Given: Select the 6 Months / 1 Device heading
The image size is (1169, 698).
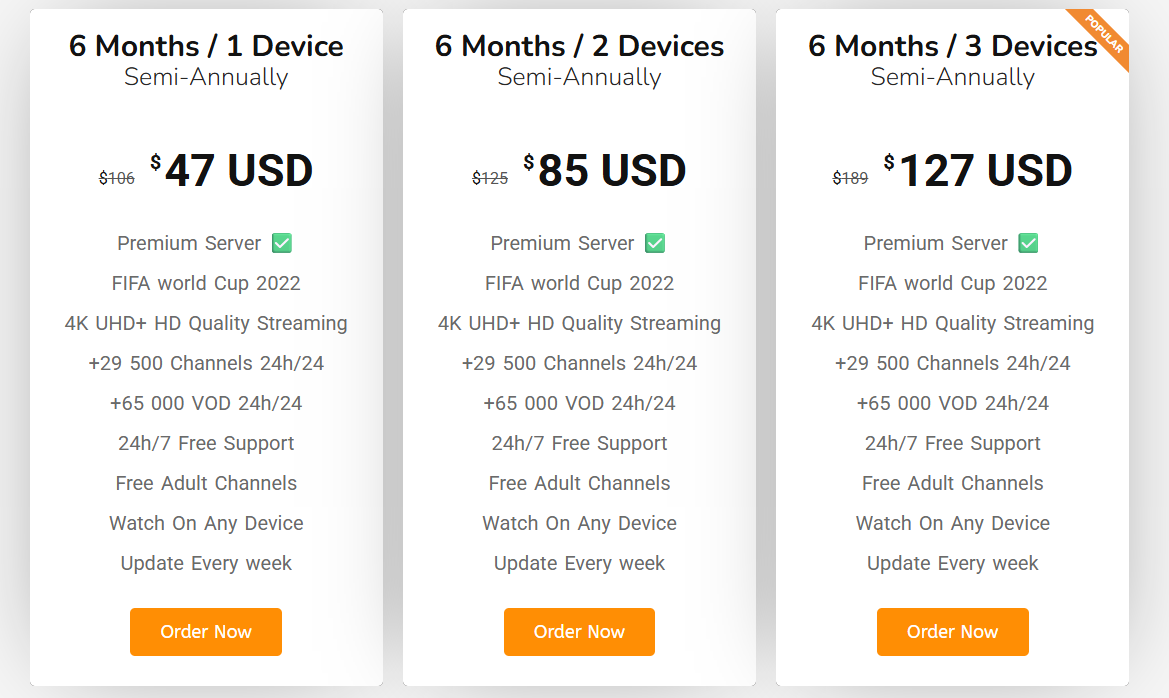Looking at the screenshot, I should click(205, 46).
